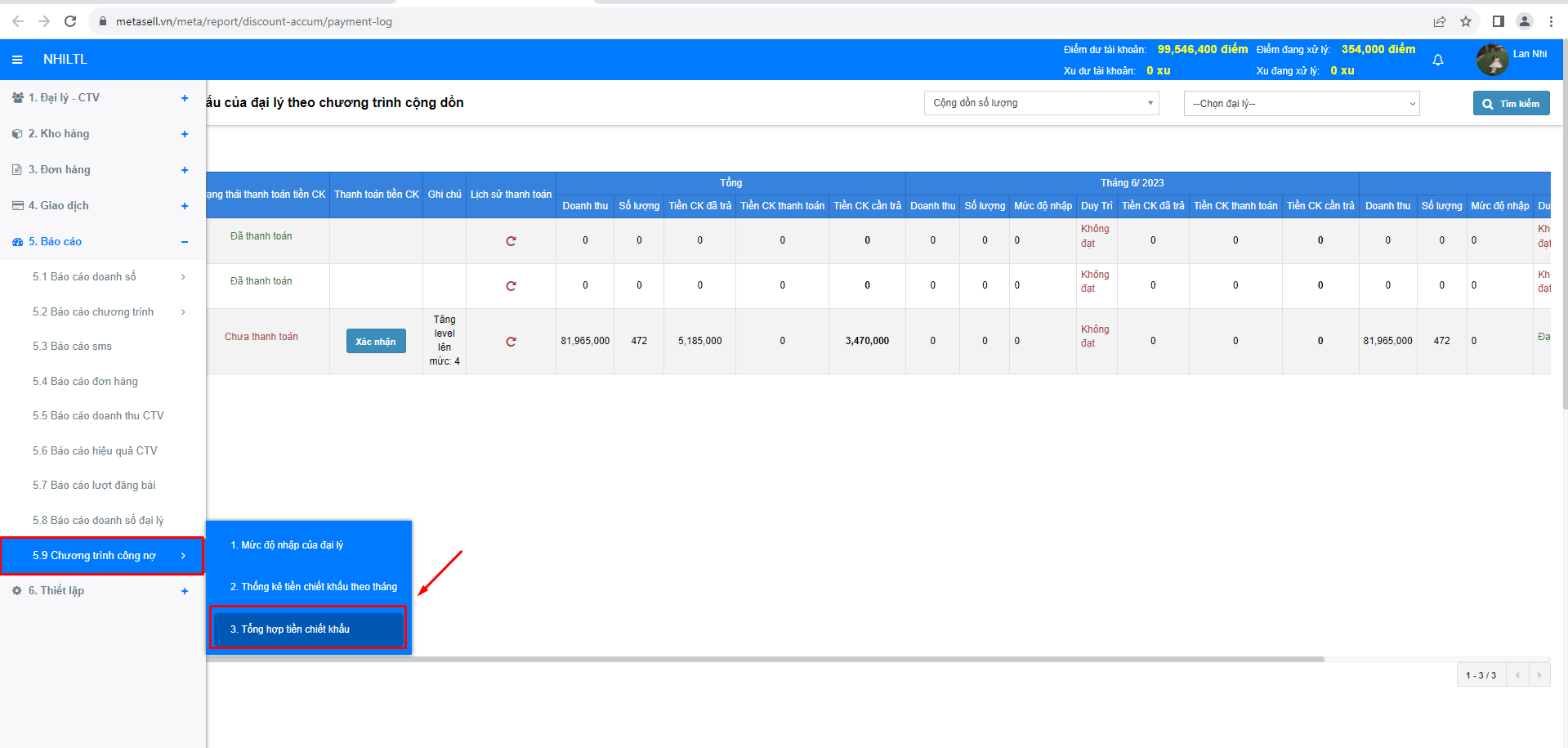The height and width of the screenshot is (748, 1568).
Task: Open the Chọn đại lý dropdown
Action: 1301,104
